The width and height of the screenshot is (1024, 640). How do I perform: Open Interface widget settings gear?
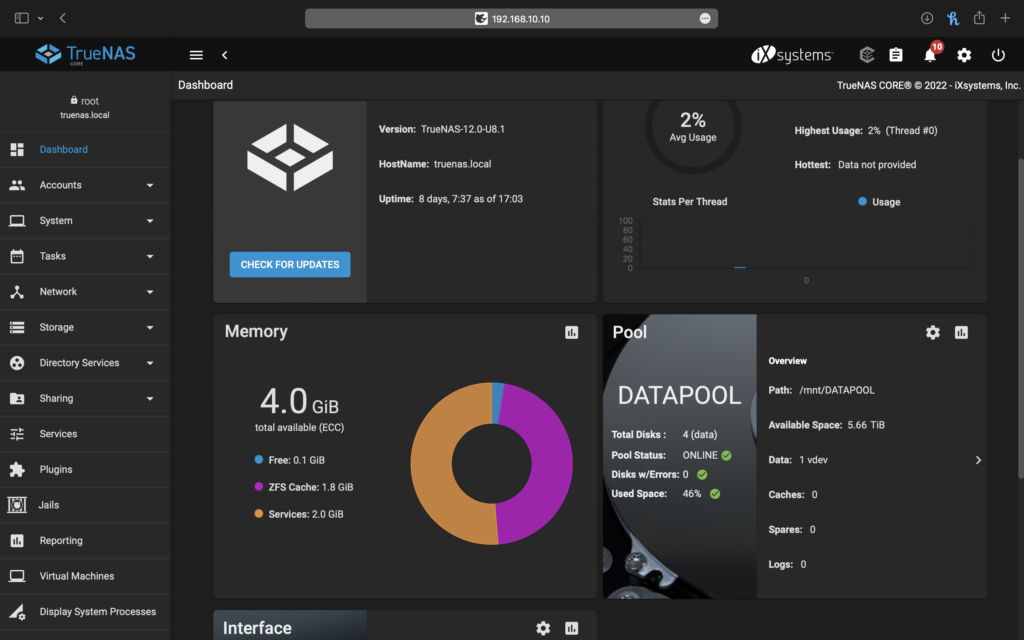(x=543, y=628)
